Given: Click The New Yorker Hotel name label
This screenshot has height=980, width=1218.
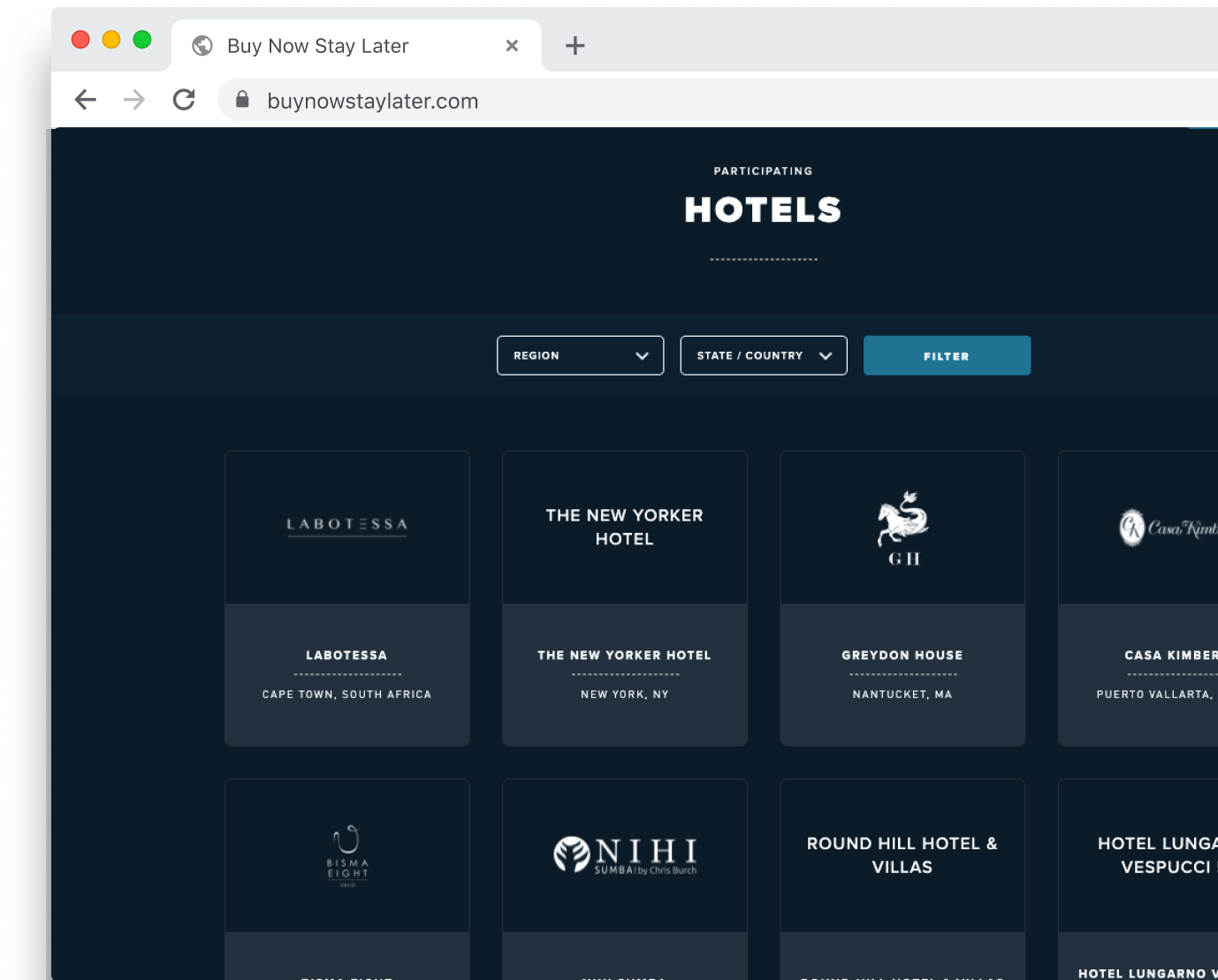Looking at the screenshot, I should pyautogui.click(x=625, y=655).
